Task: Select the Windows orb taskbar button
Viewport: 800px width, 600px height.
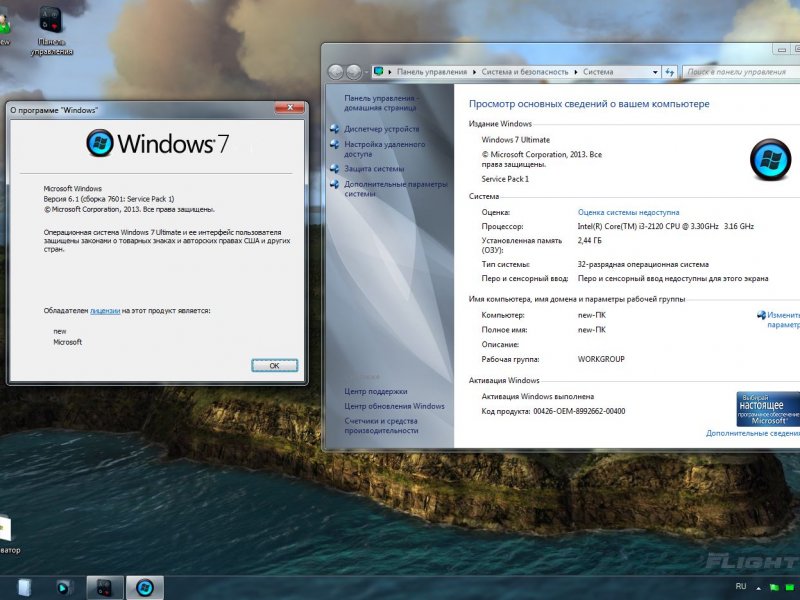Action: (x=145, y=588)
